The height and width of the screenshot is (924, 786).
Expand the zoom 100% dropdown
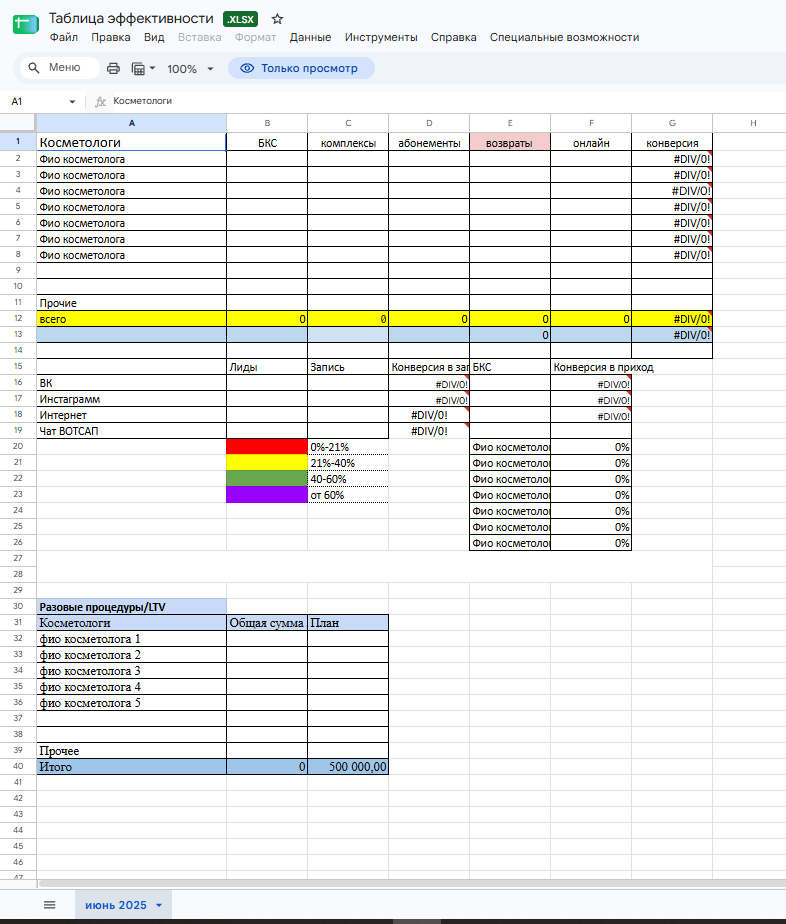tap(210, 69)
